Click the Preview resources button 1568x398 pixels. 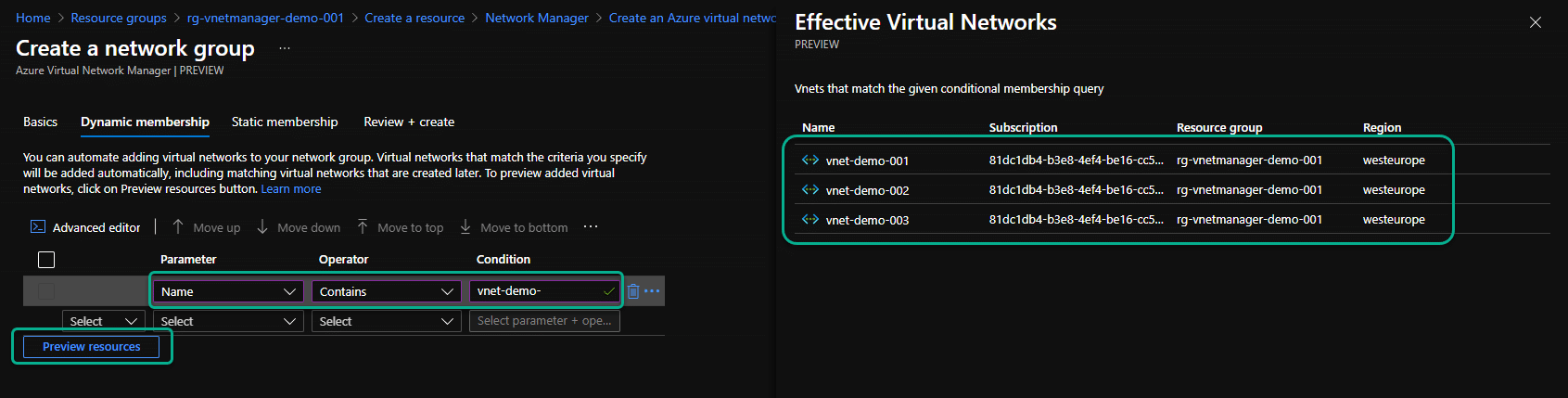[x=92, y=347]
